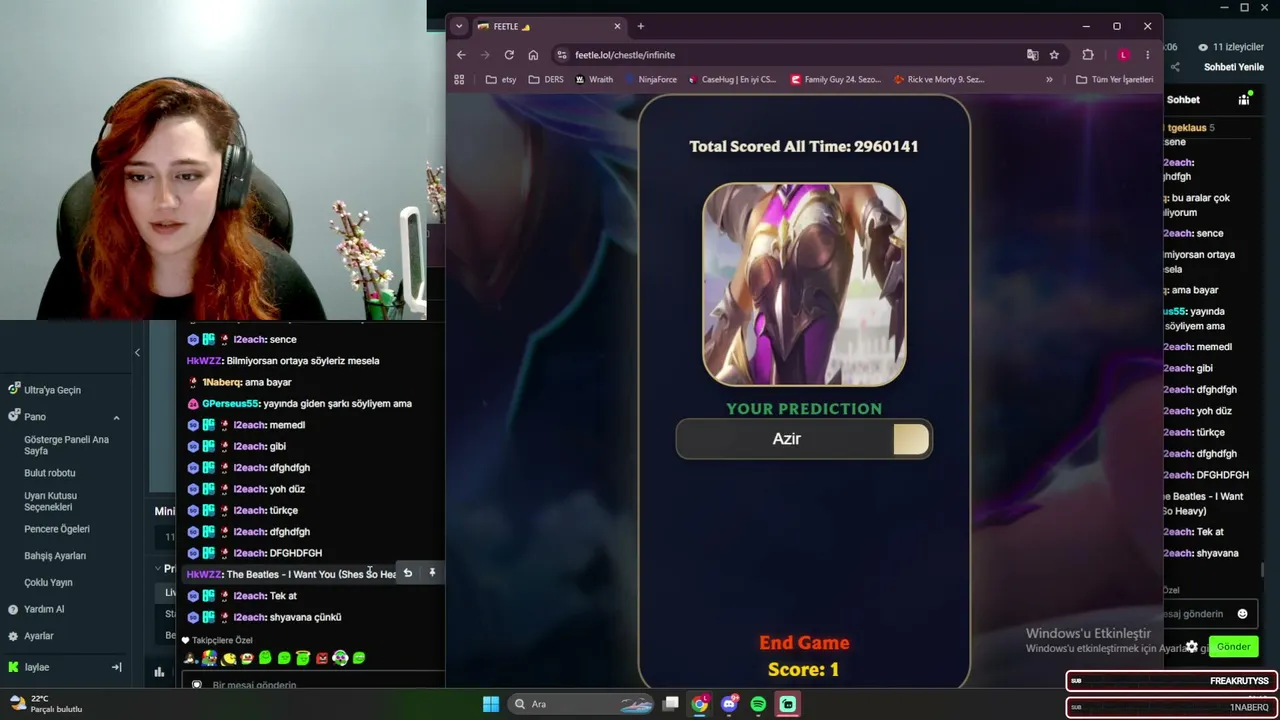1280x720 pixels.
Task: Open Yardım Al help item
Action: click(44, 609)
